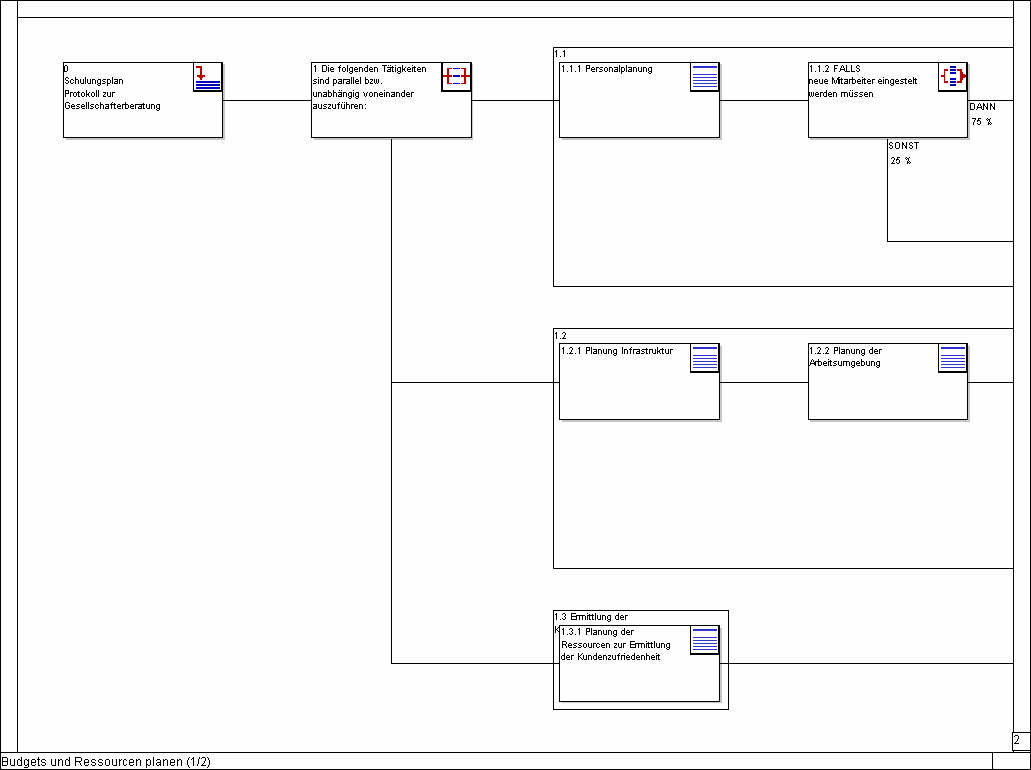Select the 1.1.1 Personalplanung label

(607, 69)
